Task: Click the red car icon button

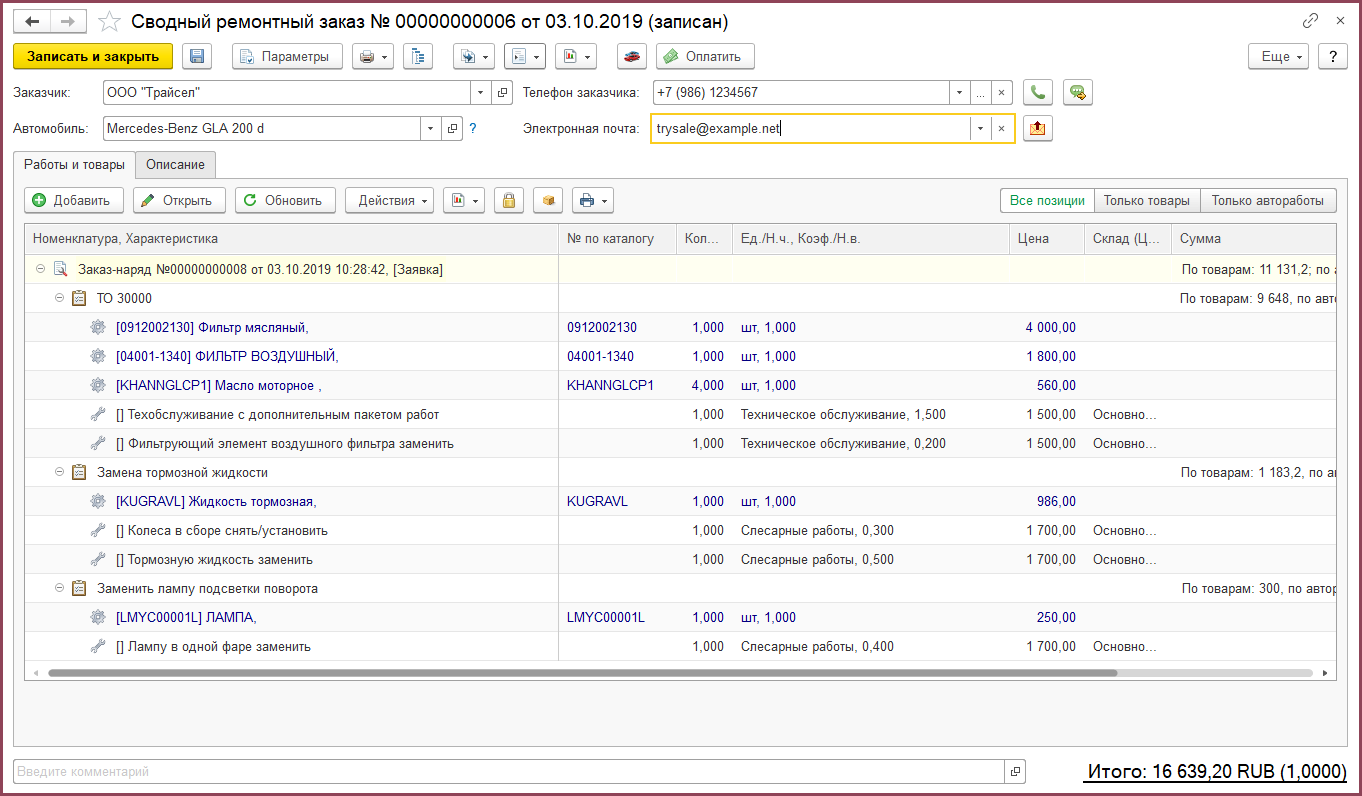Action: pos(632,57)
